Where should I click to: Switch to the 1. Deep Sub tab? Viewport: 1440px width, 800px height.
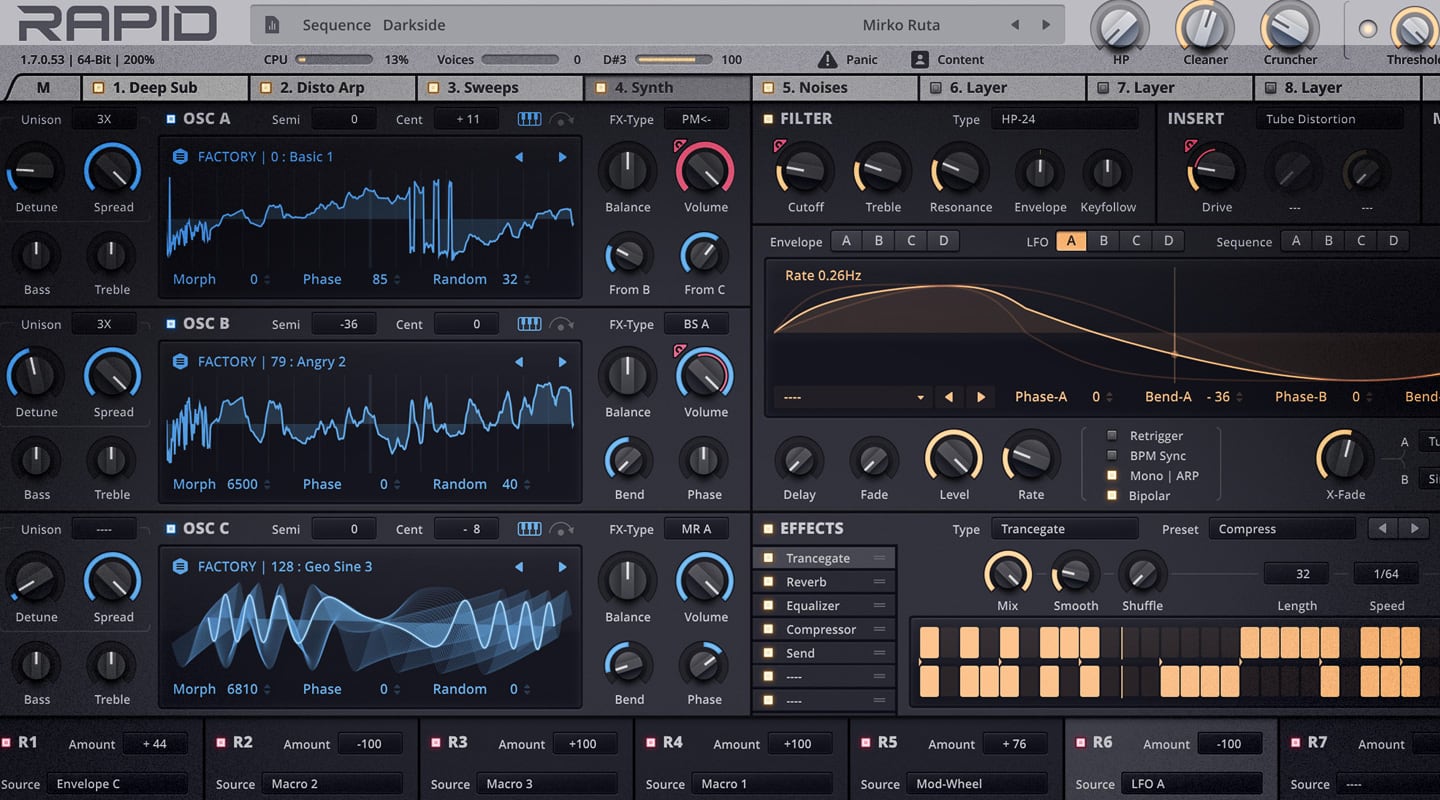tap(165, 88)
